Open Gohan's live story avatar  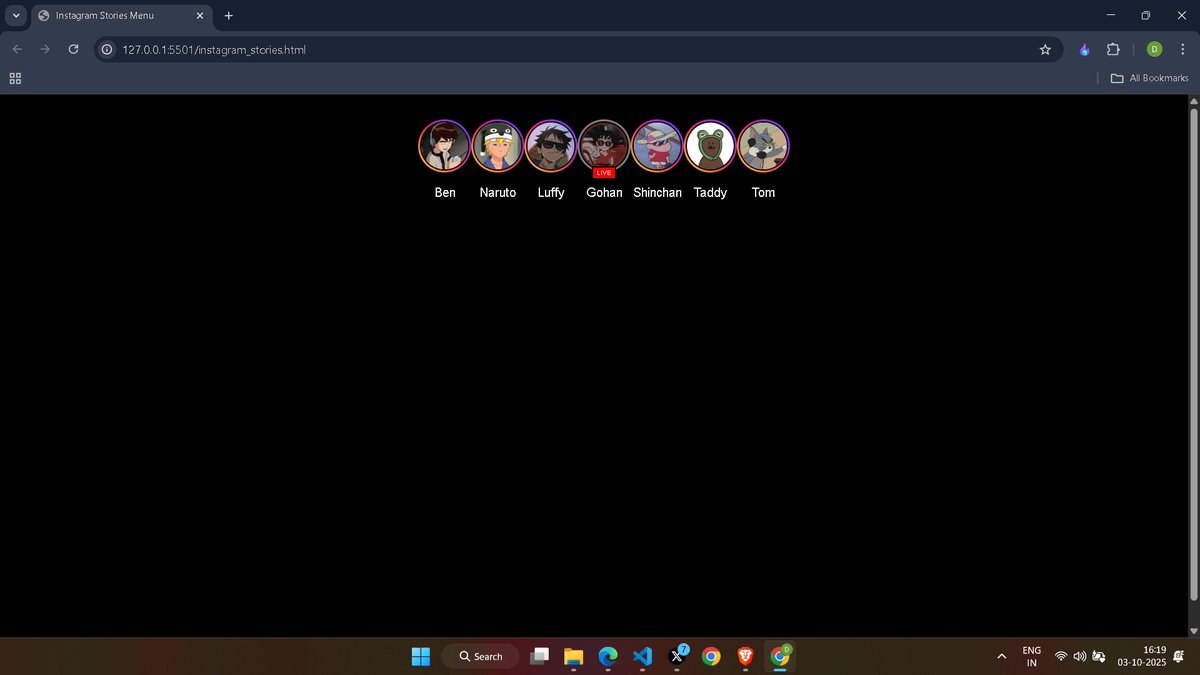[604, 146]
